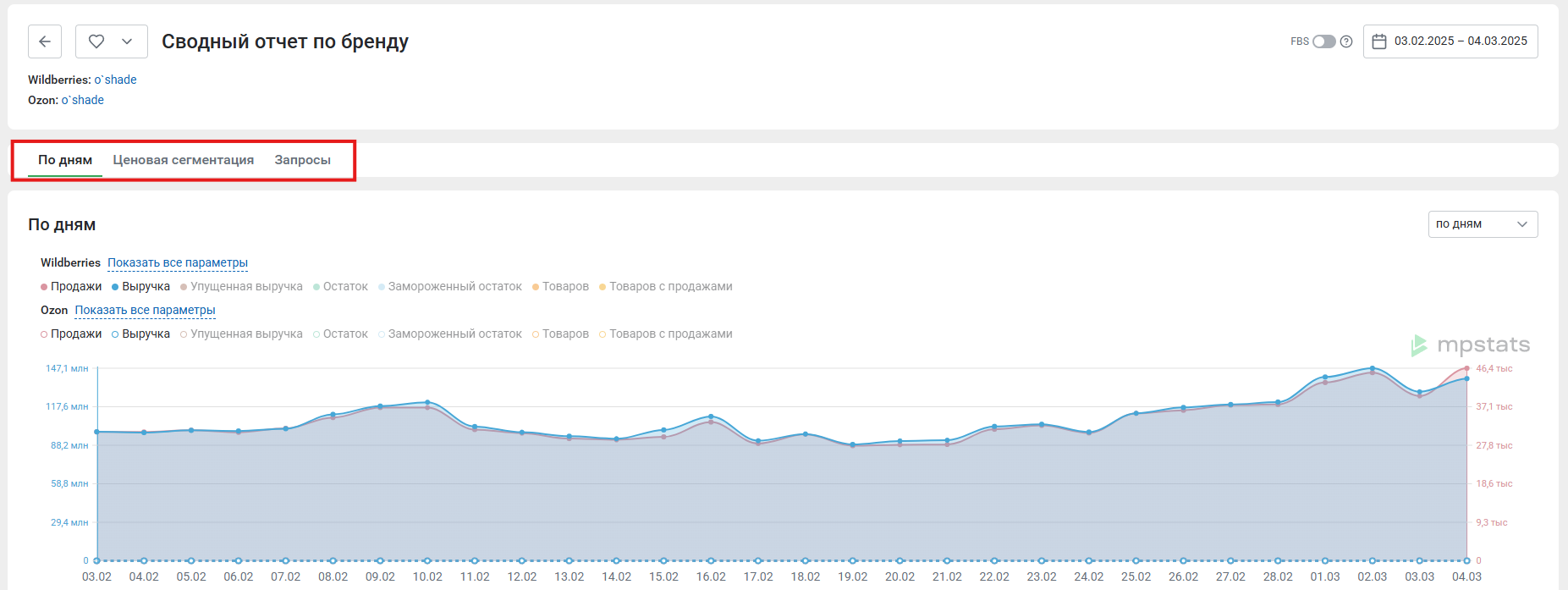Add report to favorites with heart icon

96,41
